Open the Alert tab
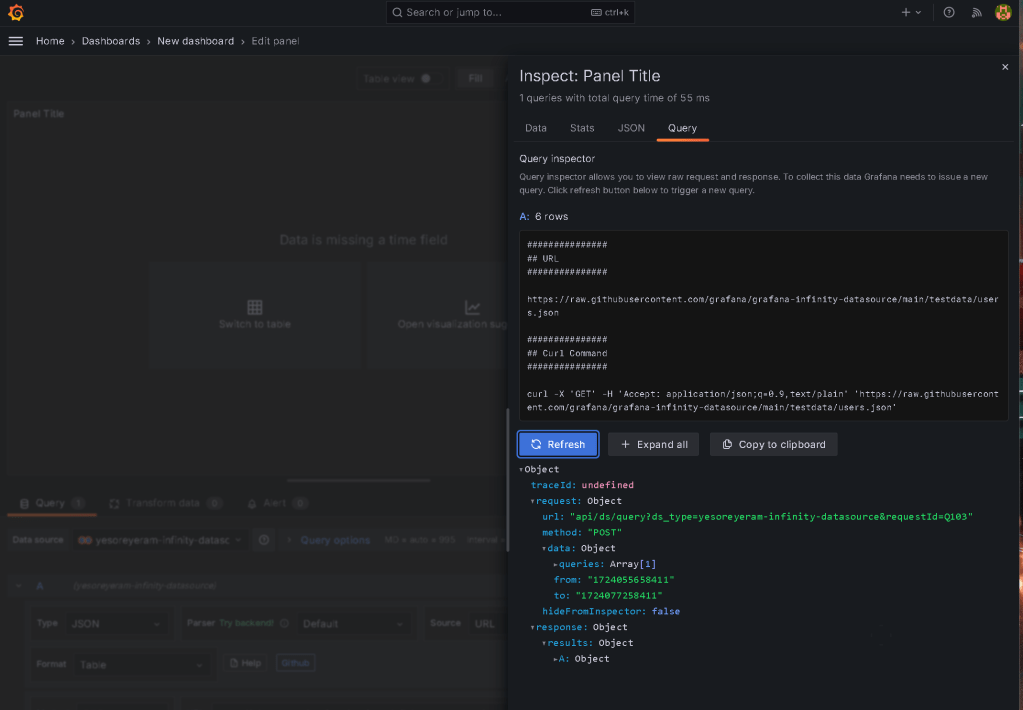This screenshot has width=1023, height=710. tap(277, 503)
